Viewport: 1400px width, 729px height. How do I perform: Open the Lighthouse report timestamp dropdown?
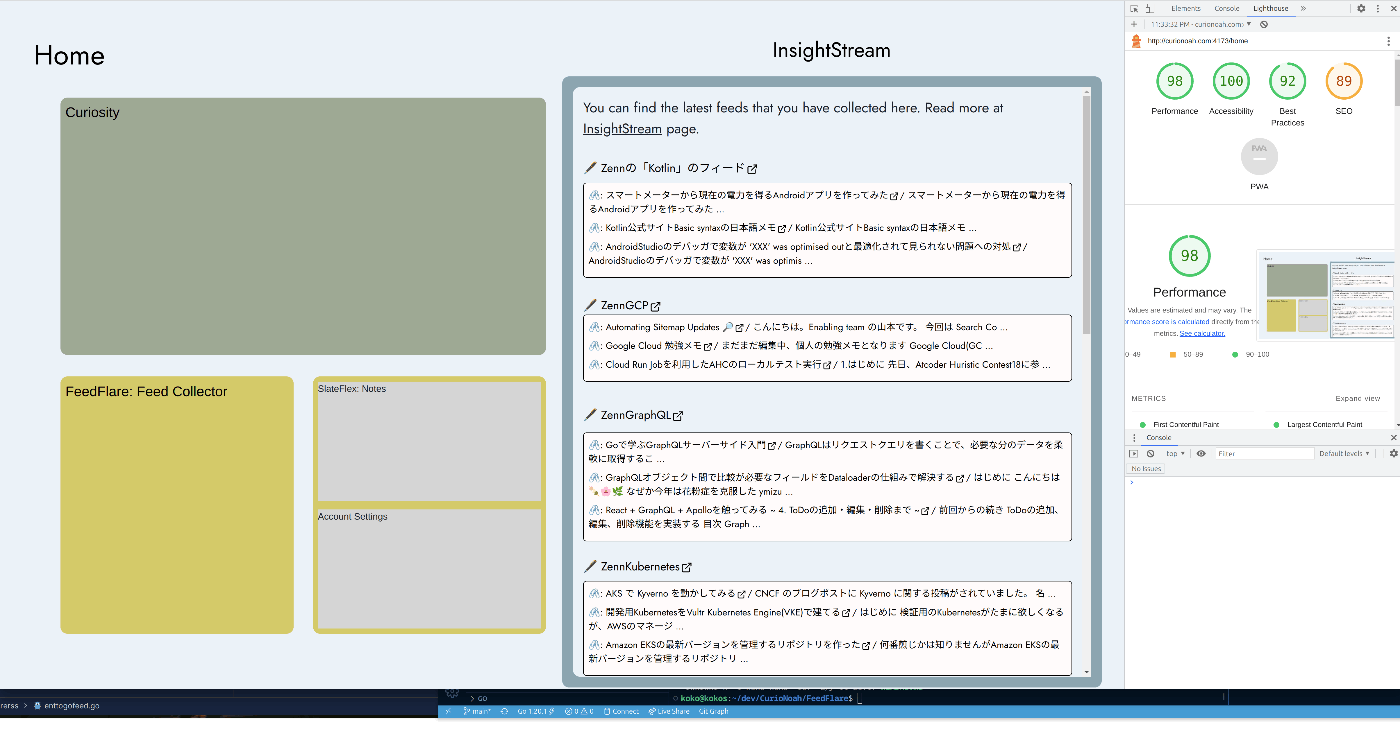1201,24
